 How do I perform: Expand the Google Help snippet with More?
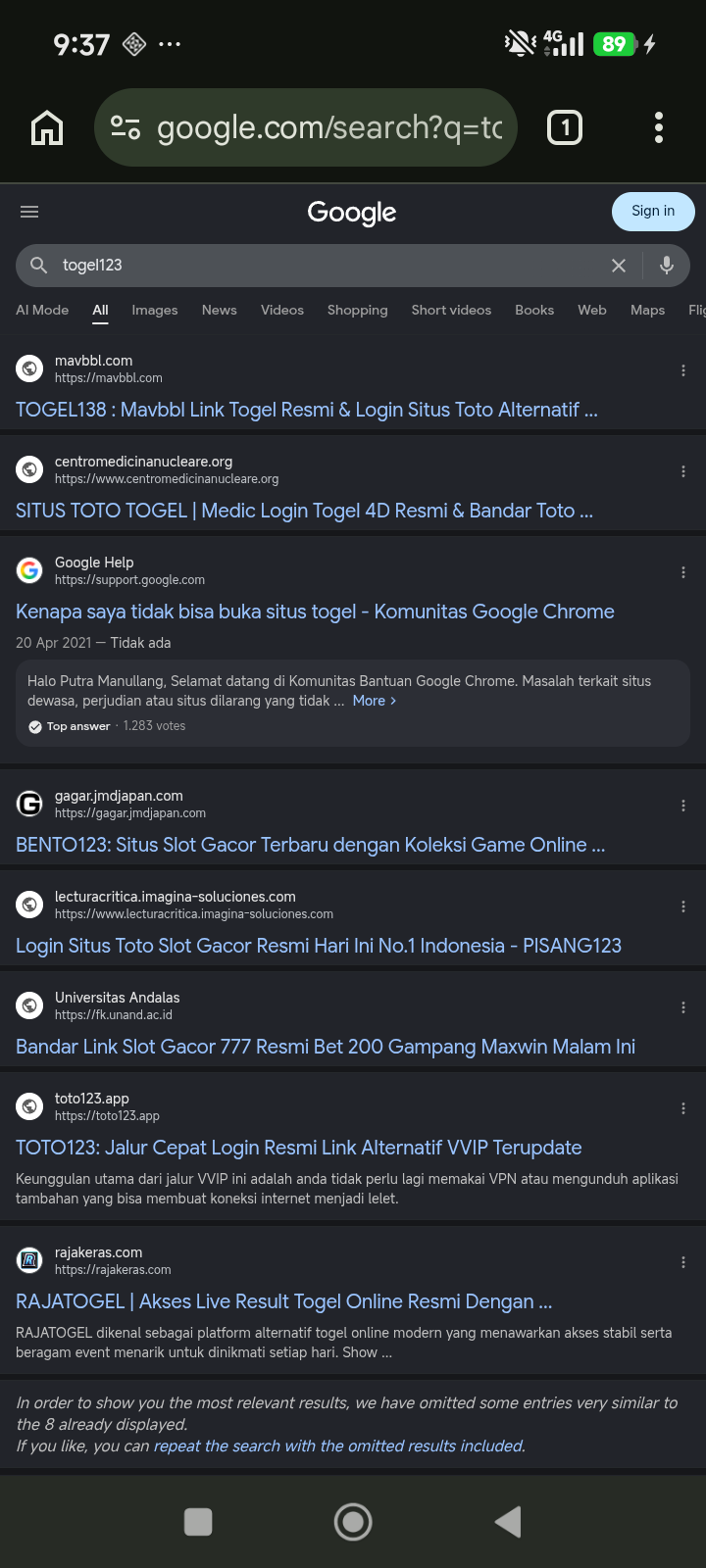(x=375, y=701)
